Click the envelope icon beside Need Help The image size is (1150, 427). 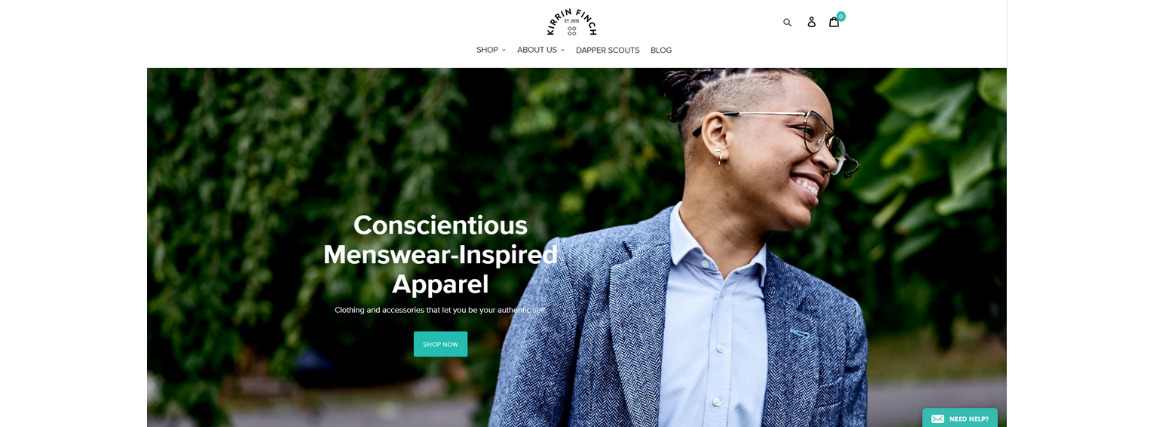[x=937, y=419]
